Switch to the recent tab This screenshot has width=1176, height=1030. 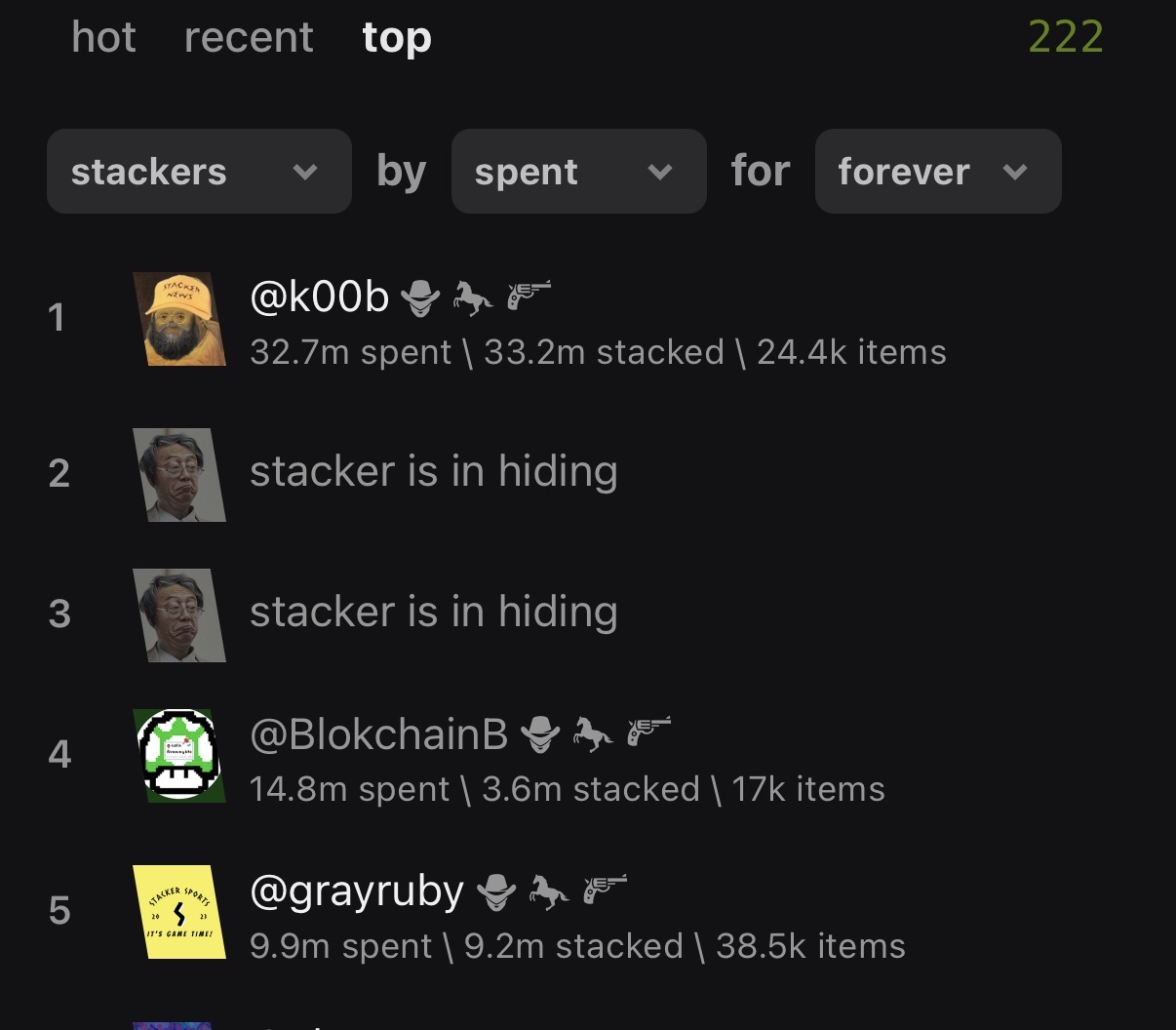pyautogui.click(x=249, y=38)
